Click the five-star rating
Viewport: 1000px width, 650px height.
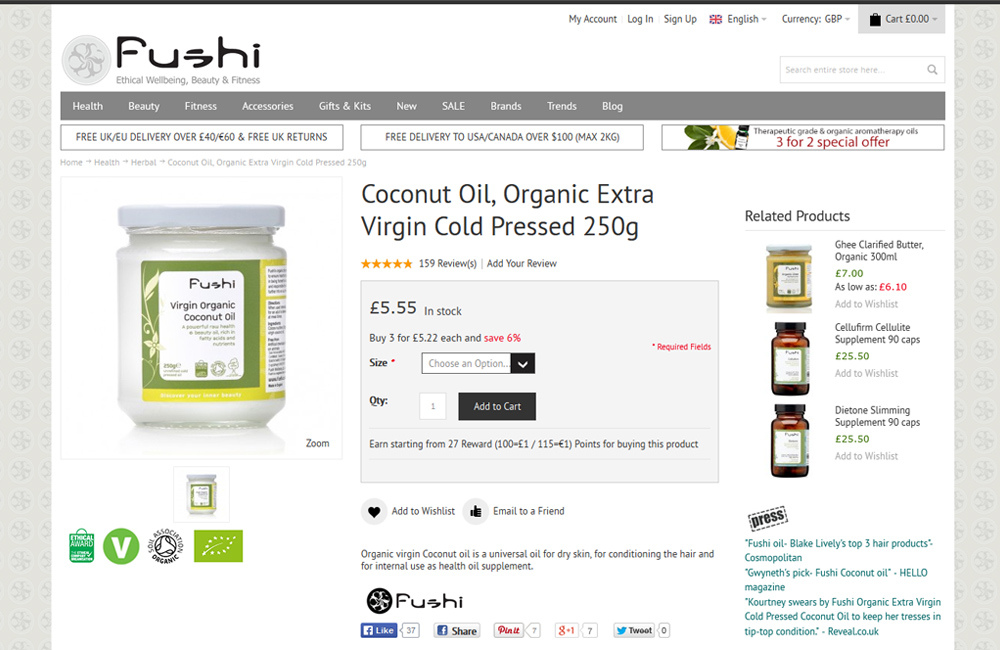[x=386, y=263]
